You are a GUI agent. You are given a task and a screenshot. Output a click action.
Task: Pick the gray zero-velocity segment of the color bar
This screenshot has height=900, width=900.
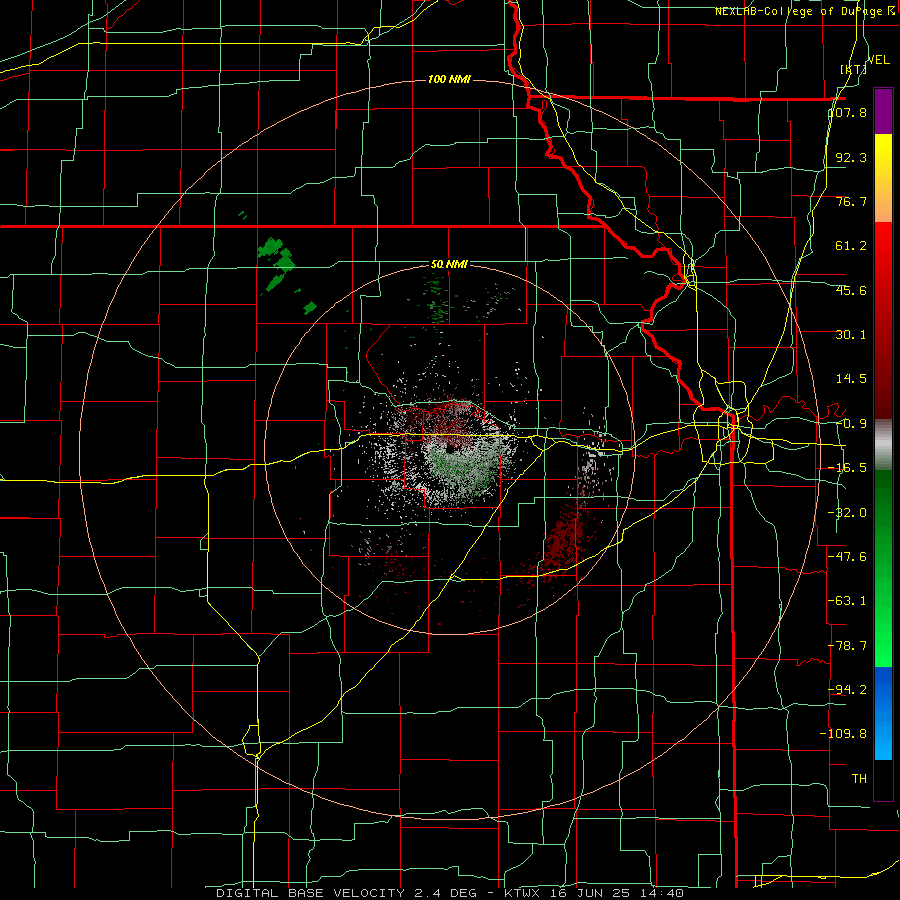pos(883,445)
